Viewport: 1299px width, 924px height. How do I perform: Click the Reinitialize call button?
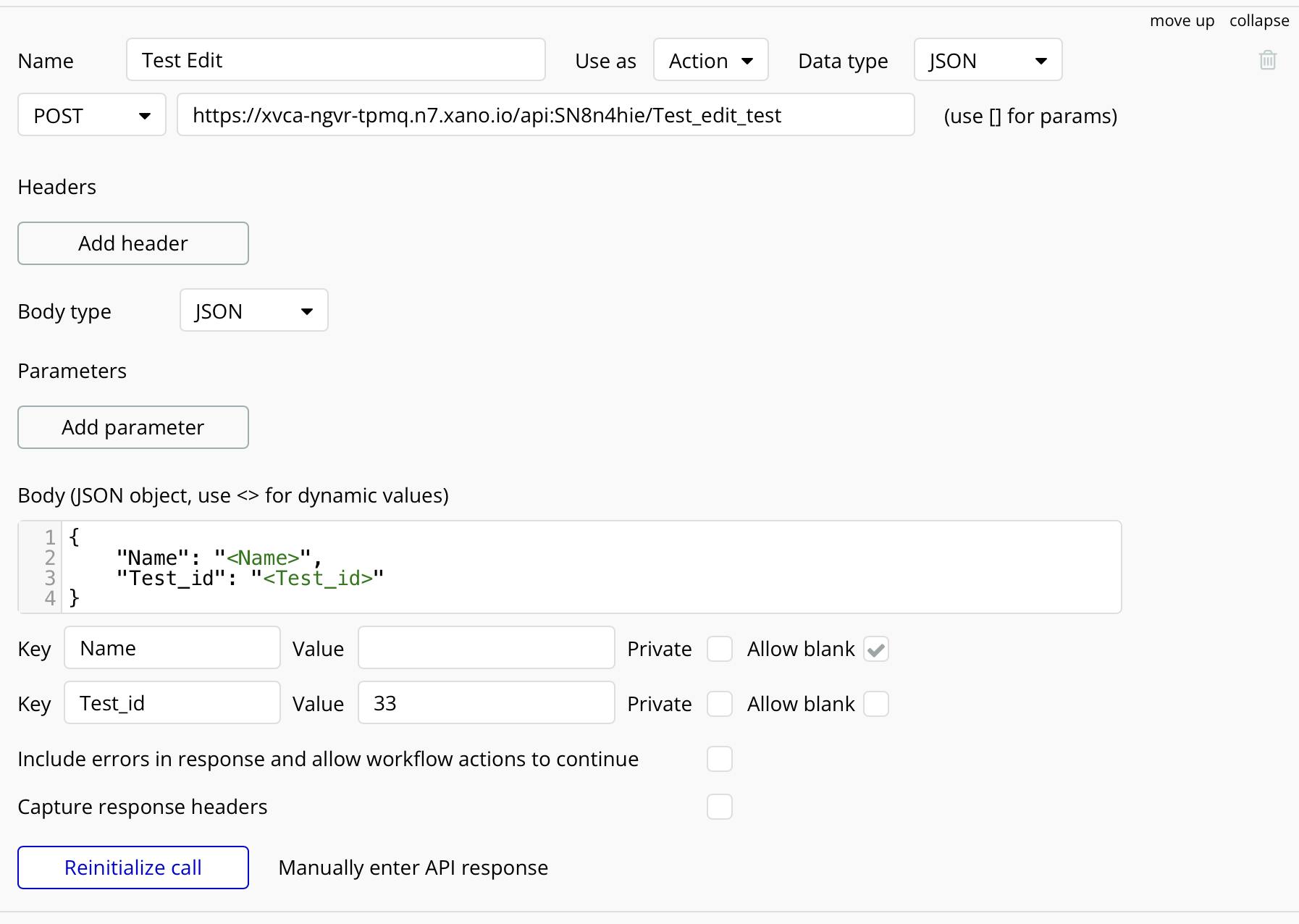[x=133, y=868]
